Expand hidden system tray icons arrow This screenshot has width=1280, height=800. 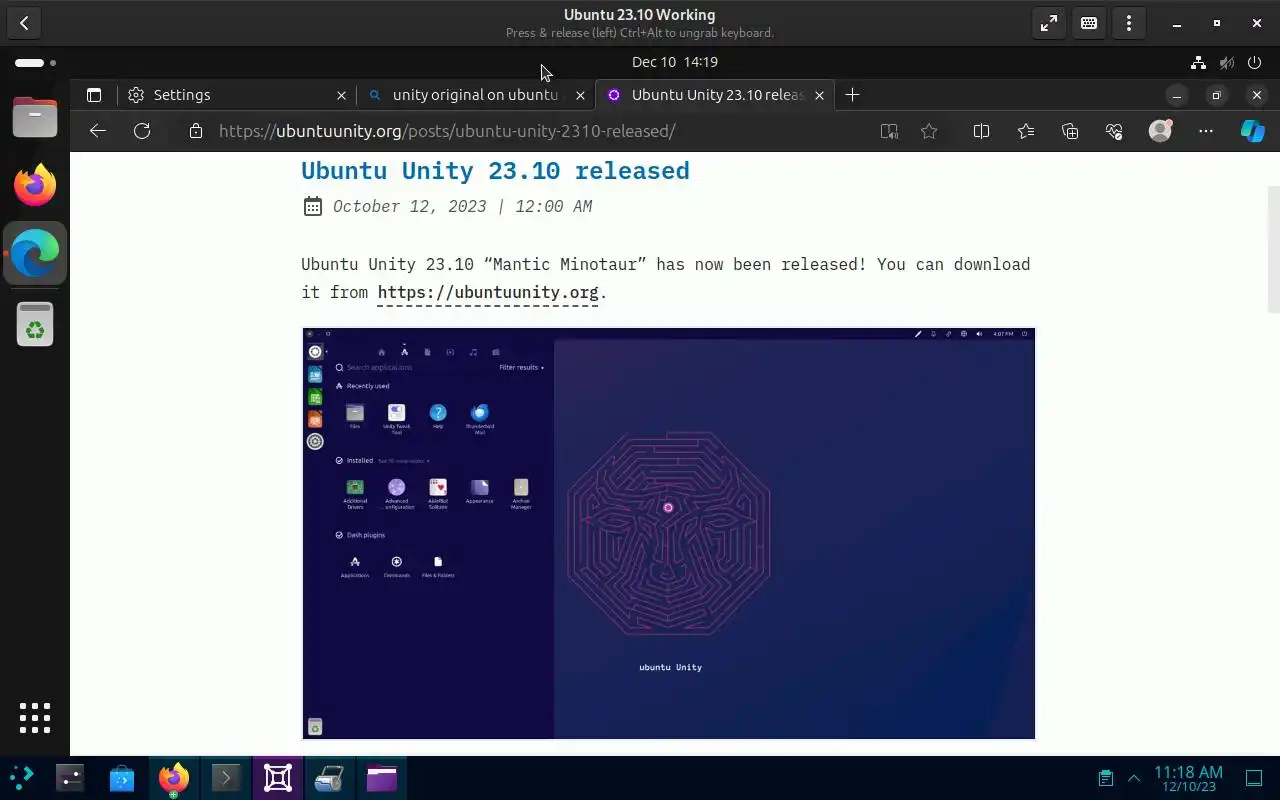coord(1134,778)
